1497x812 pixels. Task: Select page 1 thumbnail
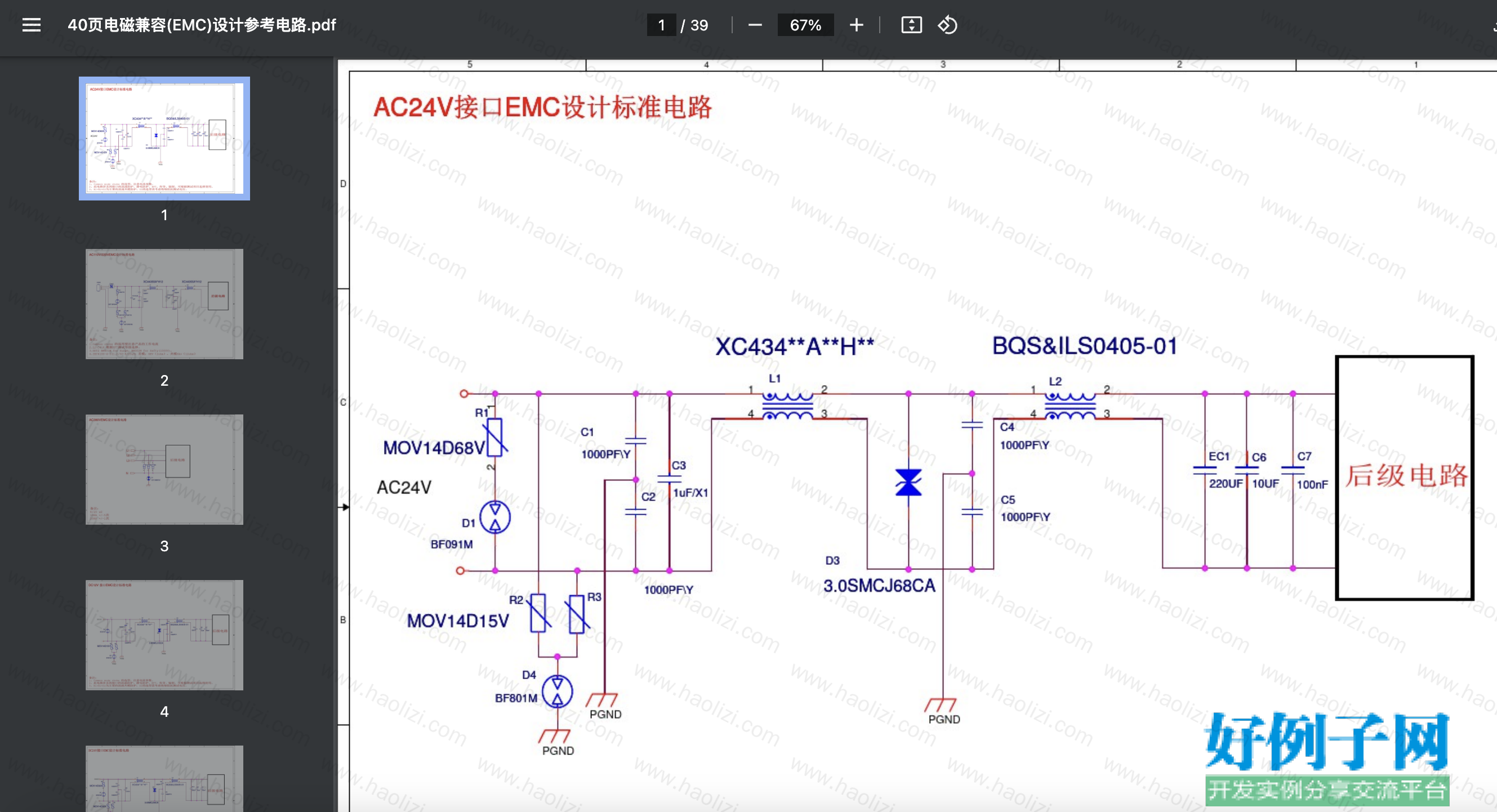pyautogui.click(x=164, y=138)
